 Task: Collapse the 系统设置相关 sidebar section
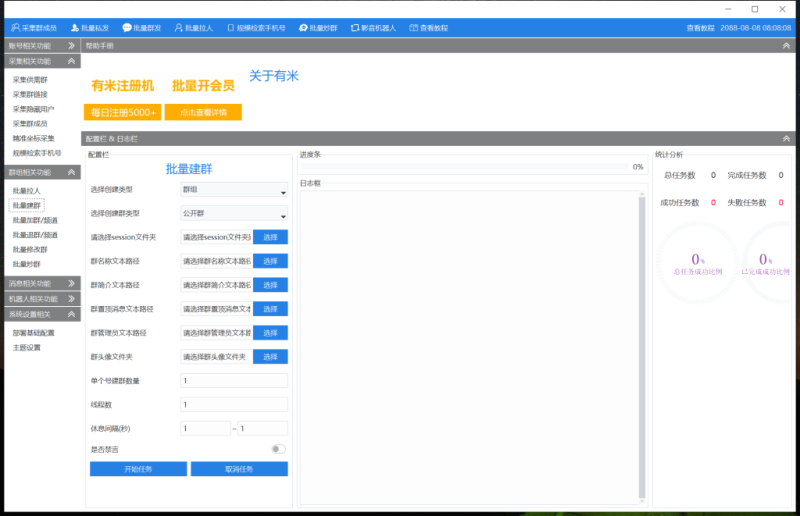click(42, 314)
